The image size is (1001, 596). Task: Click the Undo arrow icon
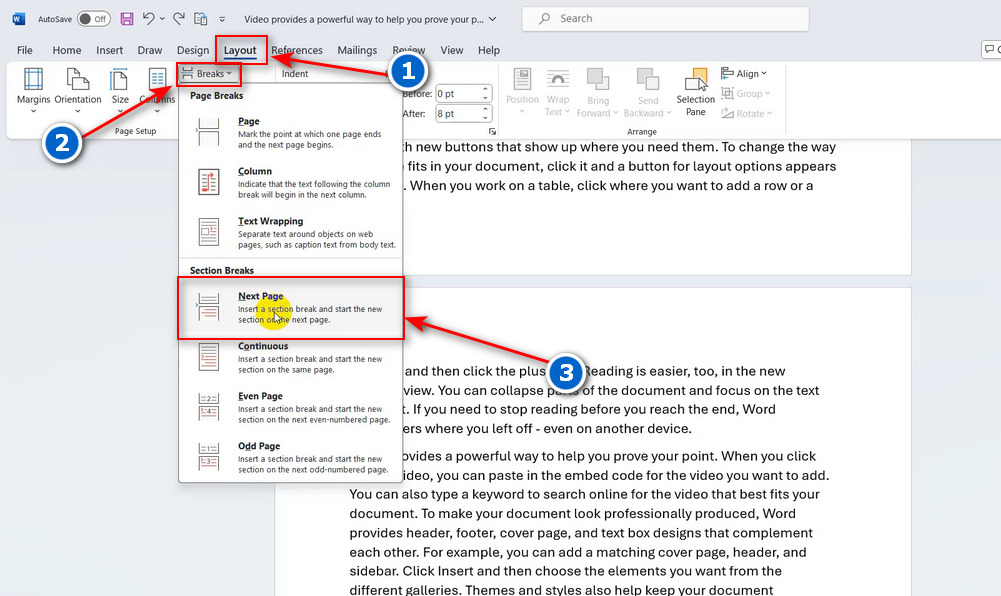tap(148, 19)
